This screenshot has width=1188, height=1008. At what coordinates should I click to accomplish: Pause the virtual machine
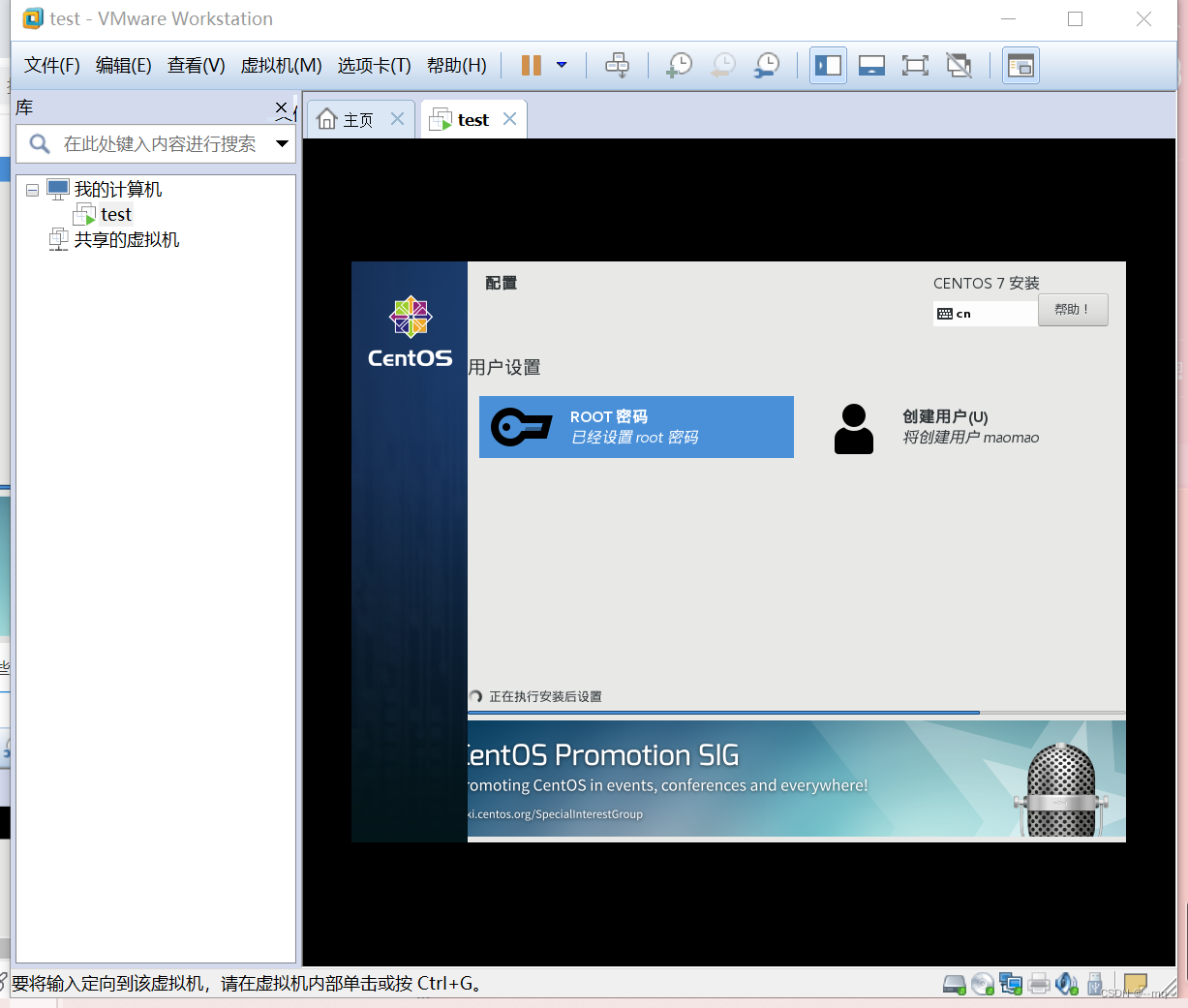[x=532, y=65]
